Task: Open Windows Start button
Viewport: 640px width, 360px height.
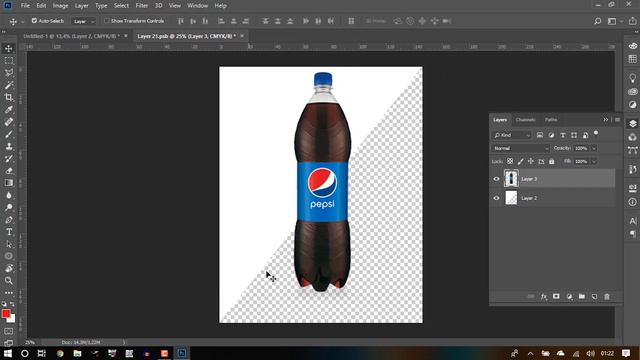Action: click(x=7, y=353)
